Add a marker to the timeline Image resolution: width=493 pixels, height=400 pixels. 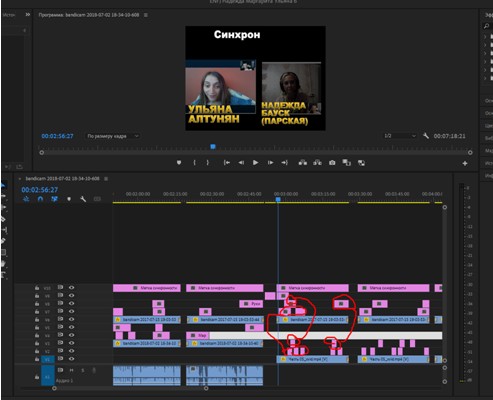[69, 199]
